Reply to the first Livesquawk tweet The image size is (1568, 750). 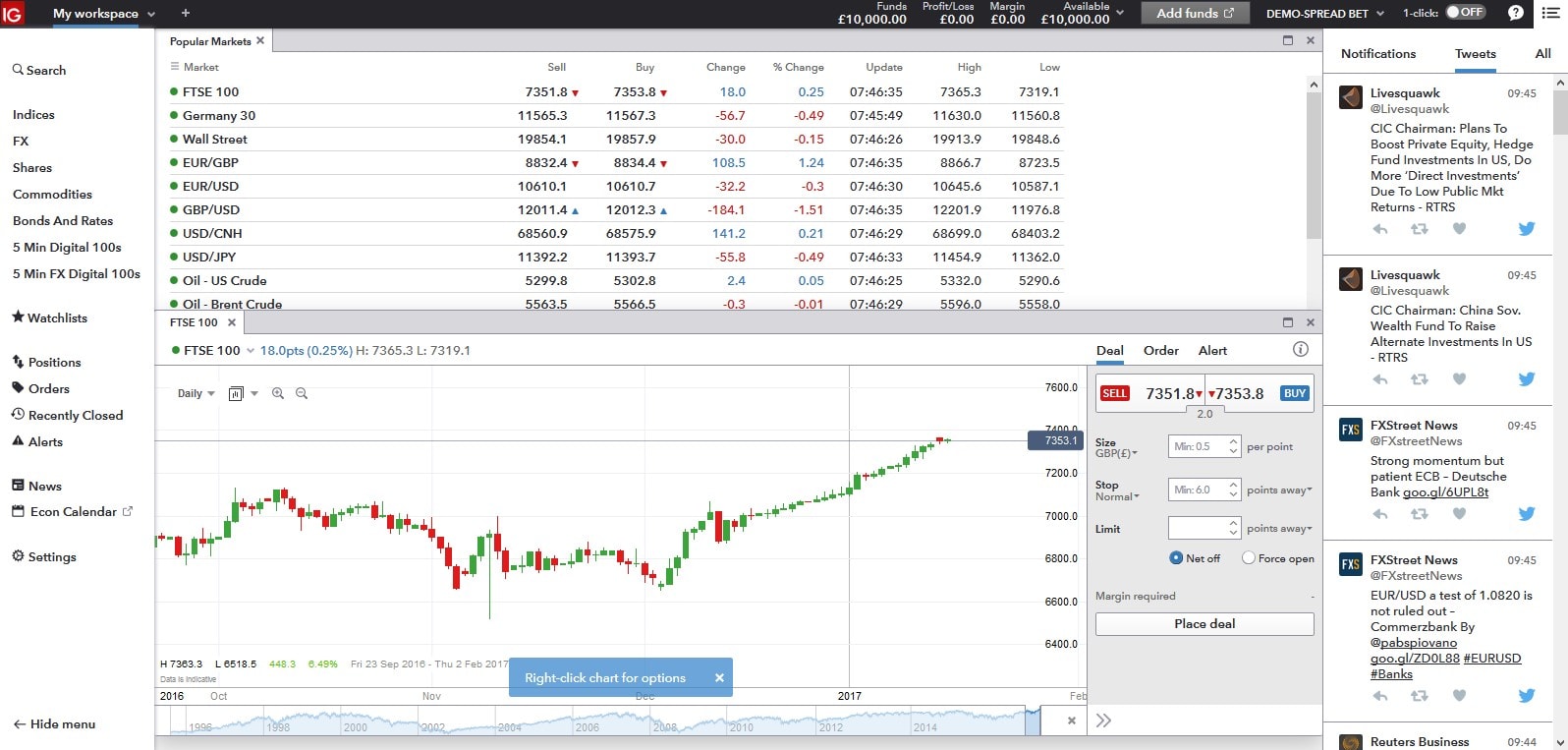1380,229
